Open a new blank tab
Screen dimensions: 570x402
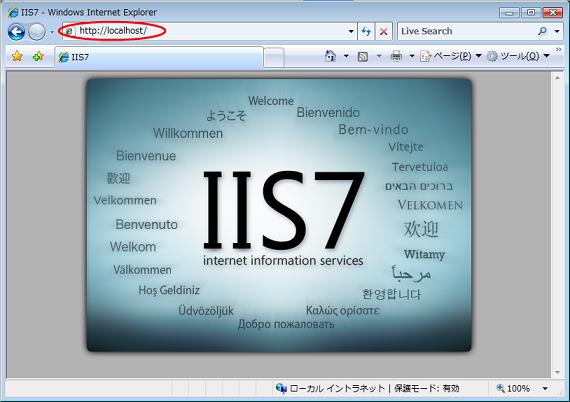click(274, 57)
